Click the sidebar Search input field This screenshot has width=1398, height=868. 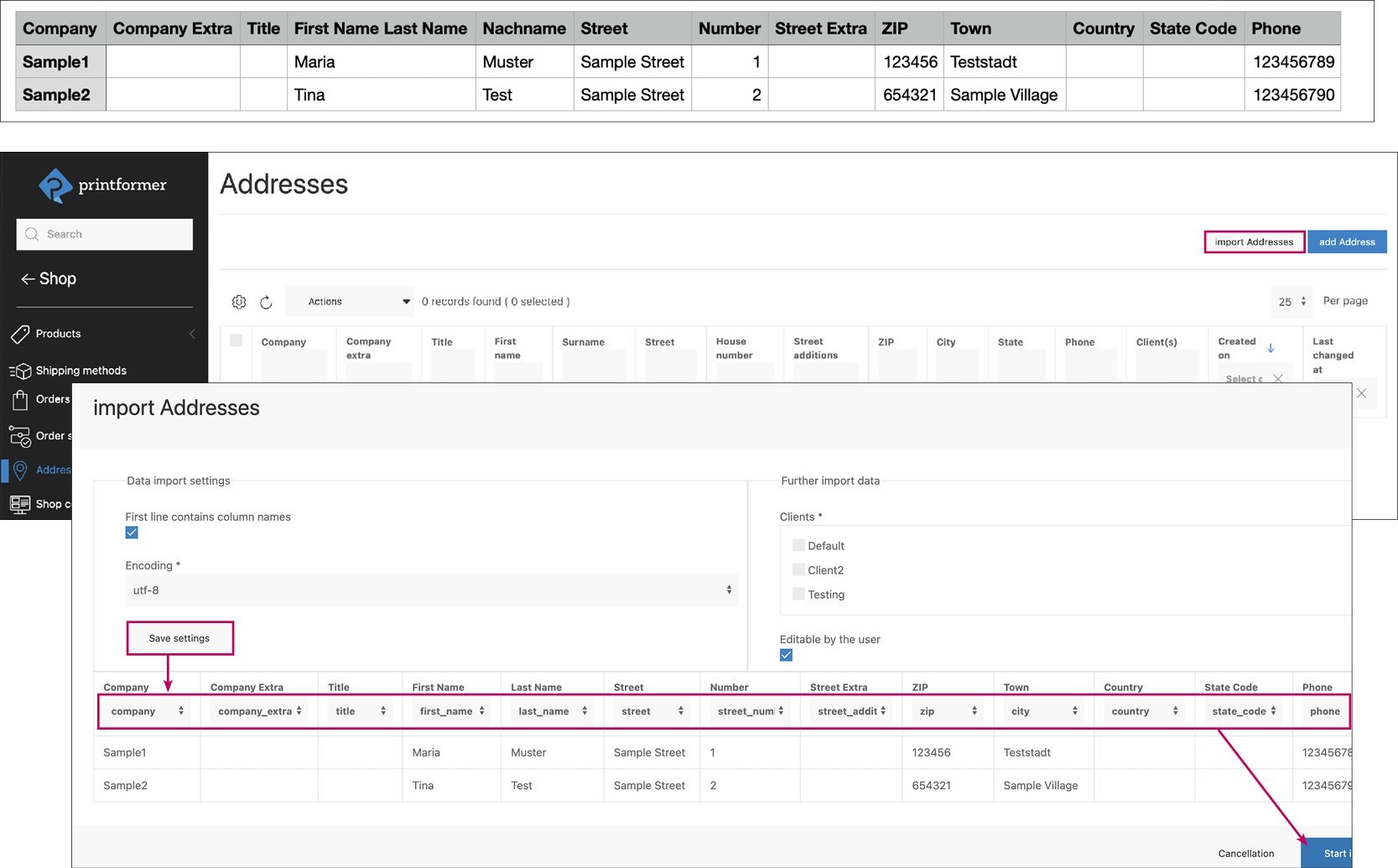(x=105, y=235)
